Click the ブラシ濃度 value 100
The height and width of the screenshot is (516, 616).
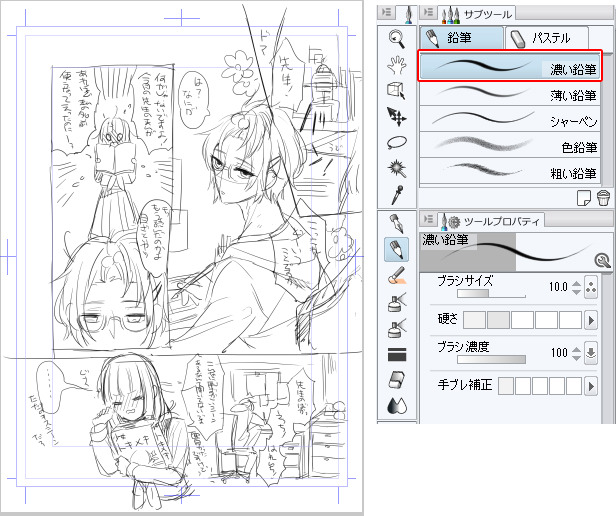pos(559,353)
